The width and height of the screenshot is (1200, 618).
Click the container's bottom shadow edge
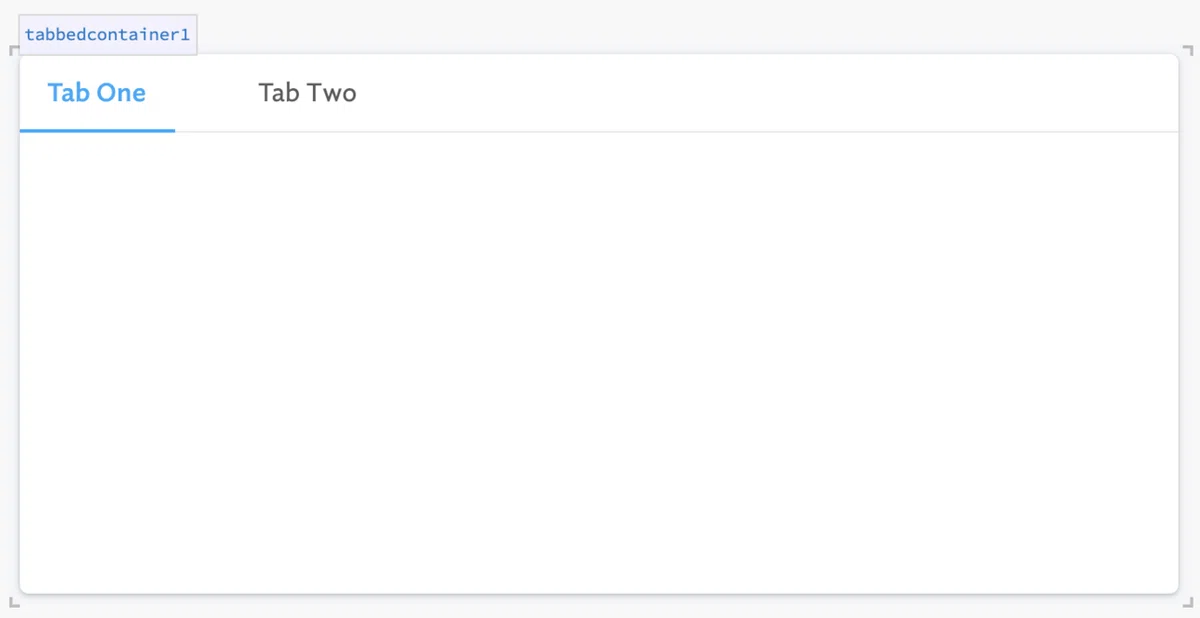click(599, 593)
